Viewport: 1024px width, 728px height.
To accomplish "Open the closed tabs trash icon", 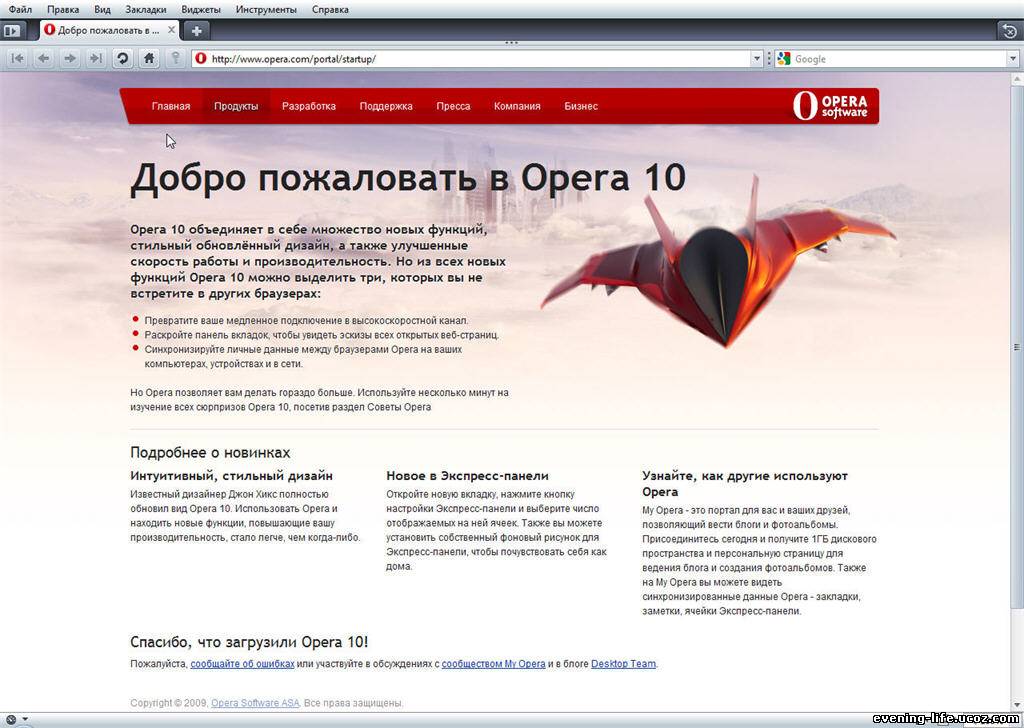I will tap(1010, 30).
